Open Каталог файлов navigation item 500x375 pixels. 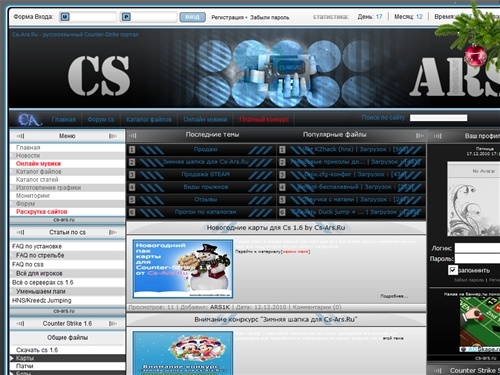149,119
